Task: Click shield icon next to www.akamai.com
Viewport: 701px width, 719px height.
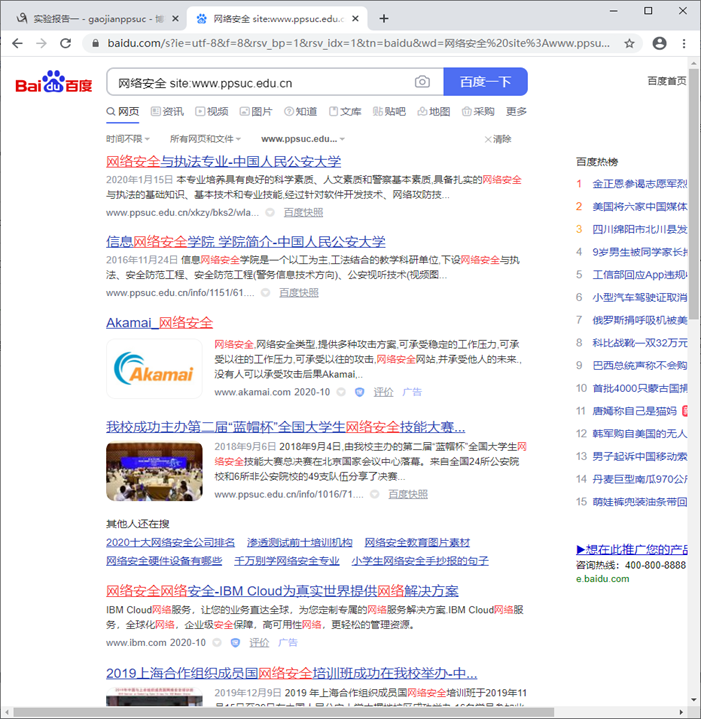Action: [359, 392]
